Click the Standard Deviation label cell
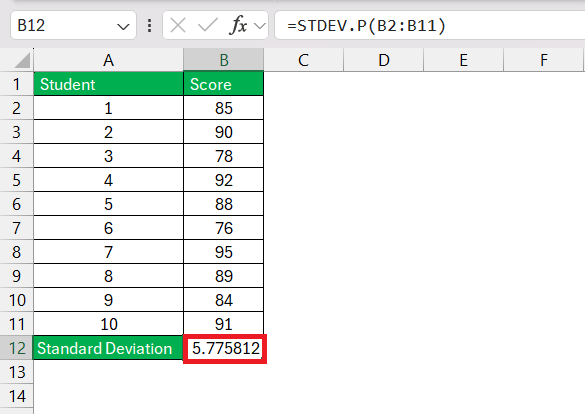 click(x=108, y=348)
